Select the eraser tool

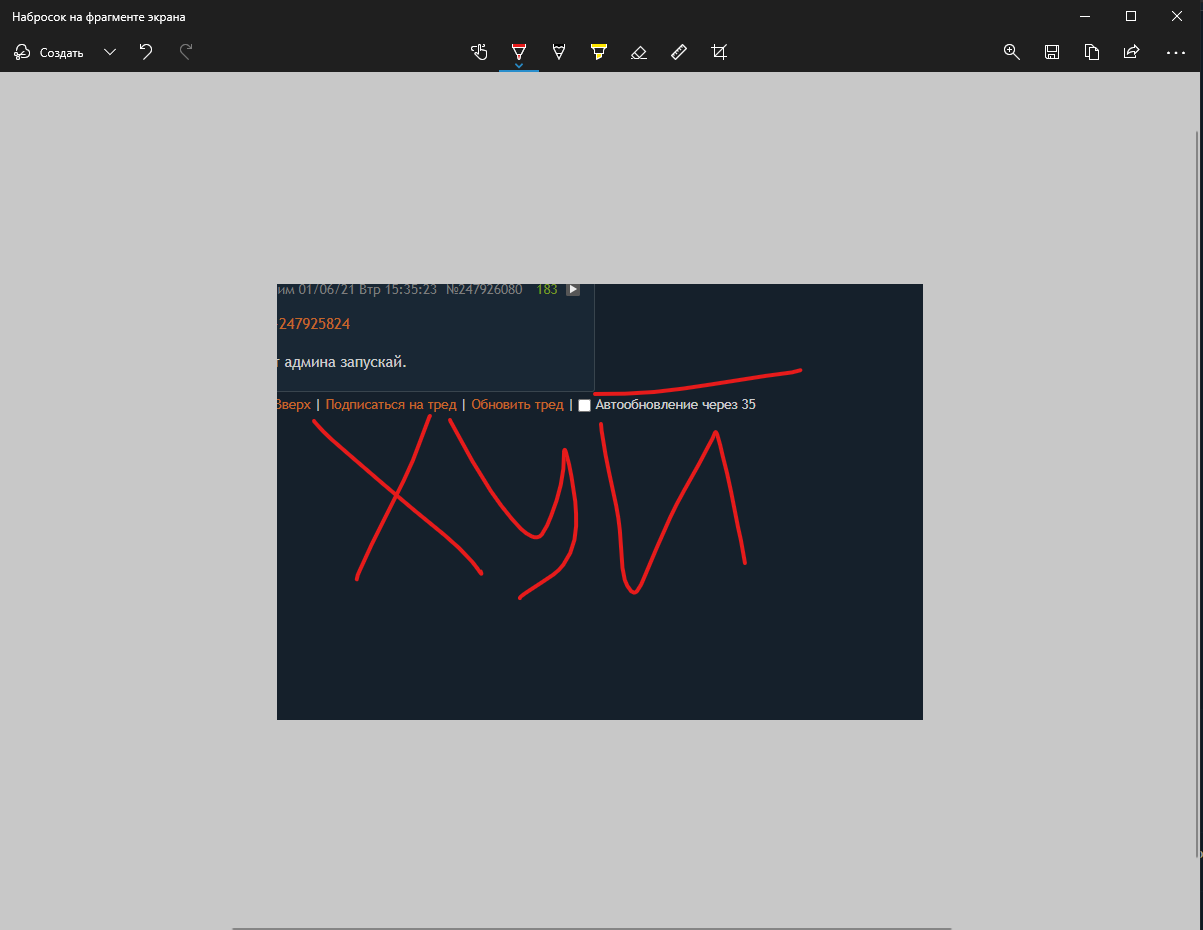tap(639, 52)
